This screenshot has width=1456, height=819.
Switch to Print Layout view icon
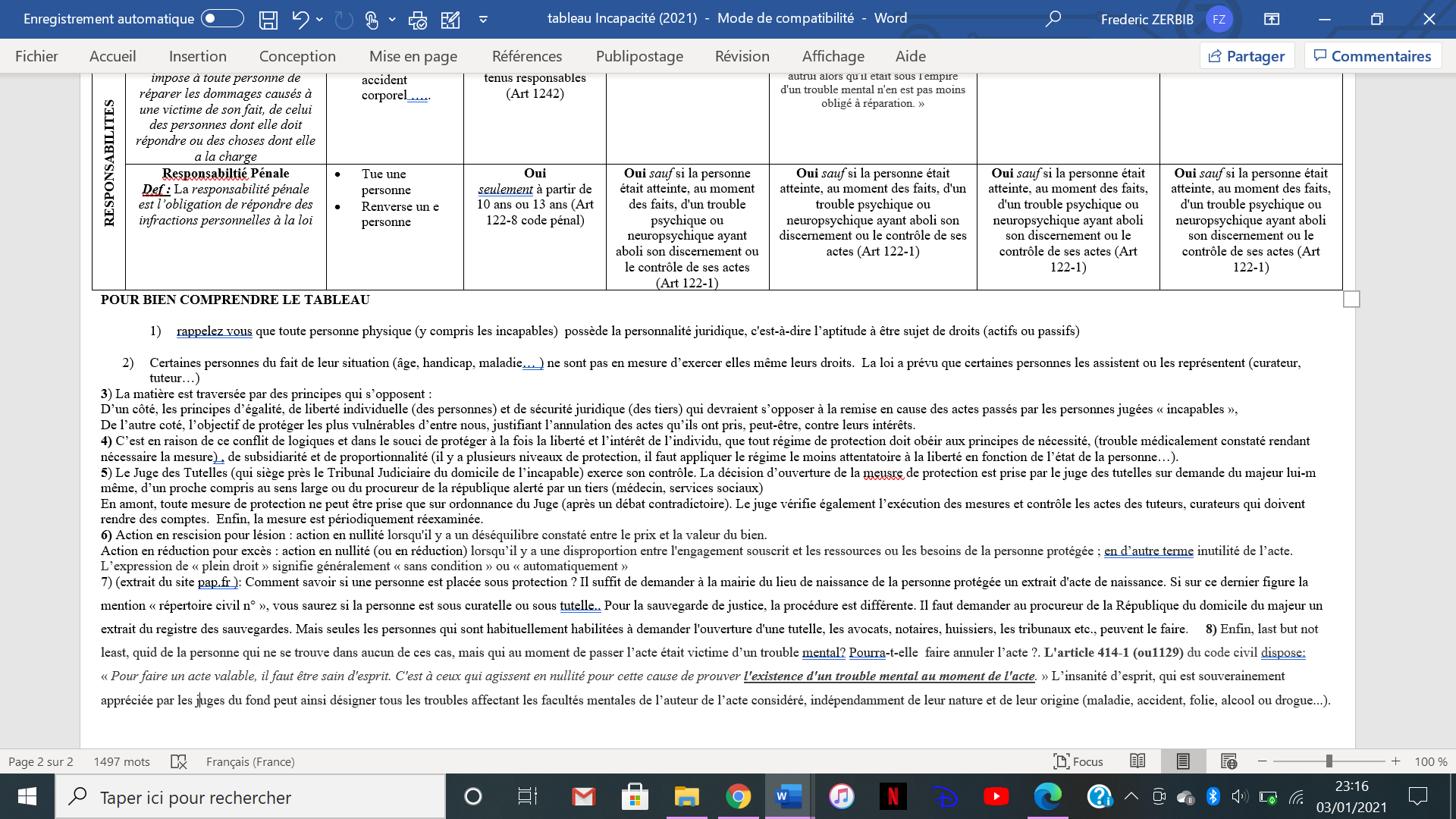[1183, 761]
